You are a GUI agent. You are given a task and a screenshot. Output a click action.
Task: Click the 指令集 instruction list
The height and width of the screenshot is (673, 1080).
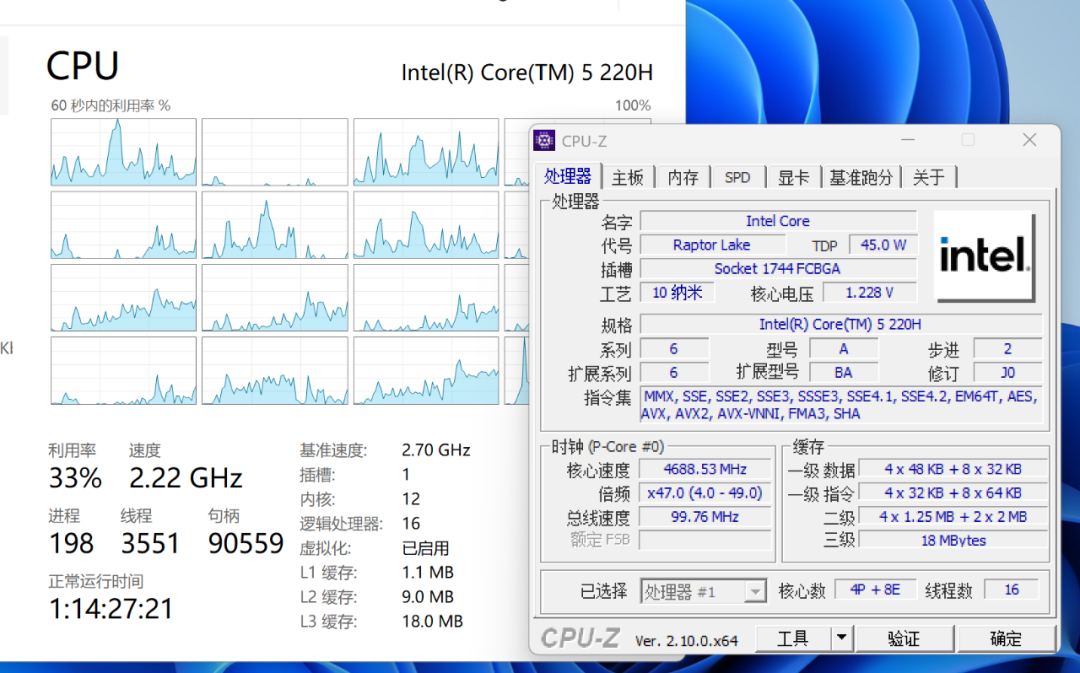pos(840,405)
